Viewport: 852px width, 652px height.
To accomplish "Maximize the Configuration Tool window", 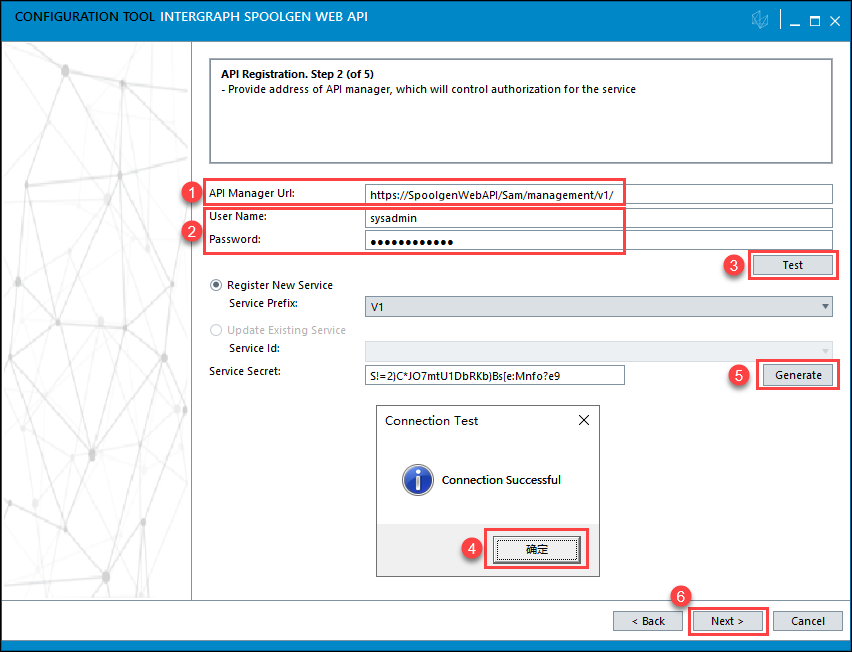I will (814, 20).
